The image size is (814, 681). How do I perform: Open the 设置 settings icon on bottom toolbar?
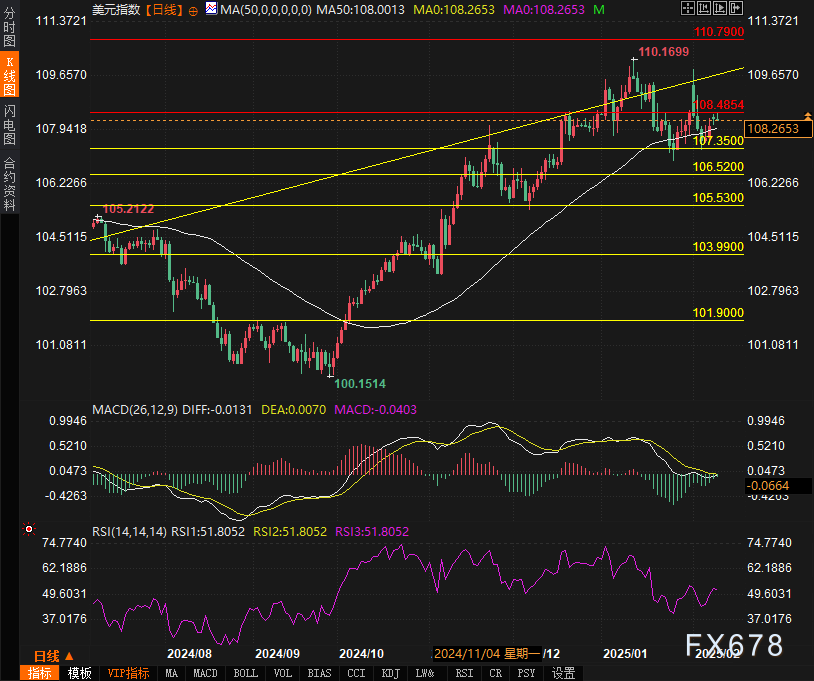tap(561, 672)
